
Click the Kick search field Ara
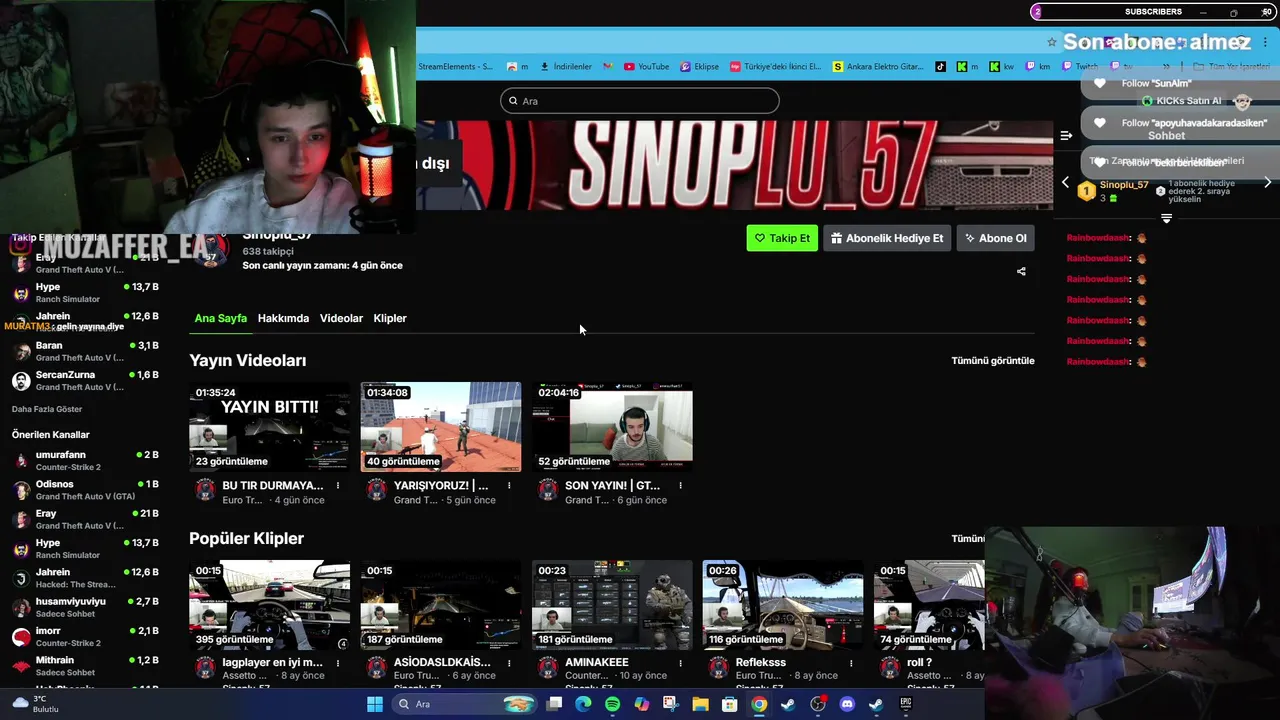coord(640,101)
